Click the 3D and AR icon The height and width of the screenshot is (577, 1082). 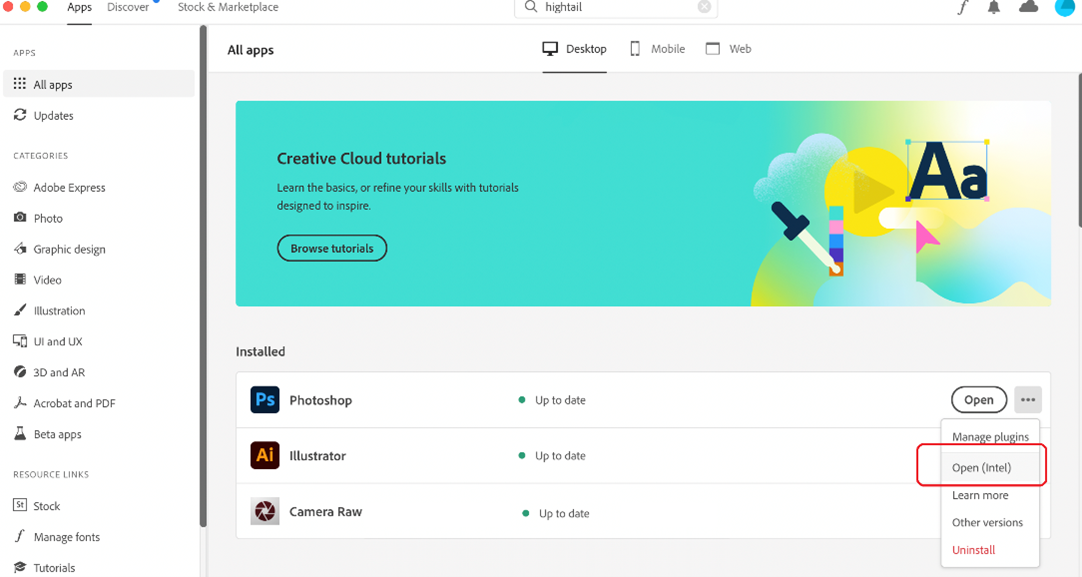coord(20,371)
